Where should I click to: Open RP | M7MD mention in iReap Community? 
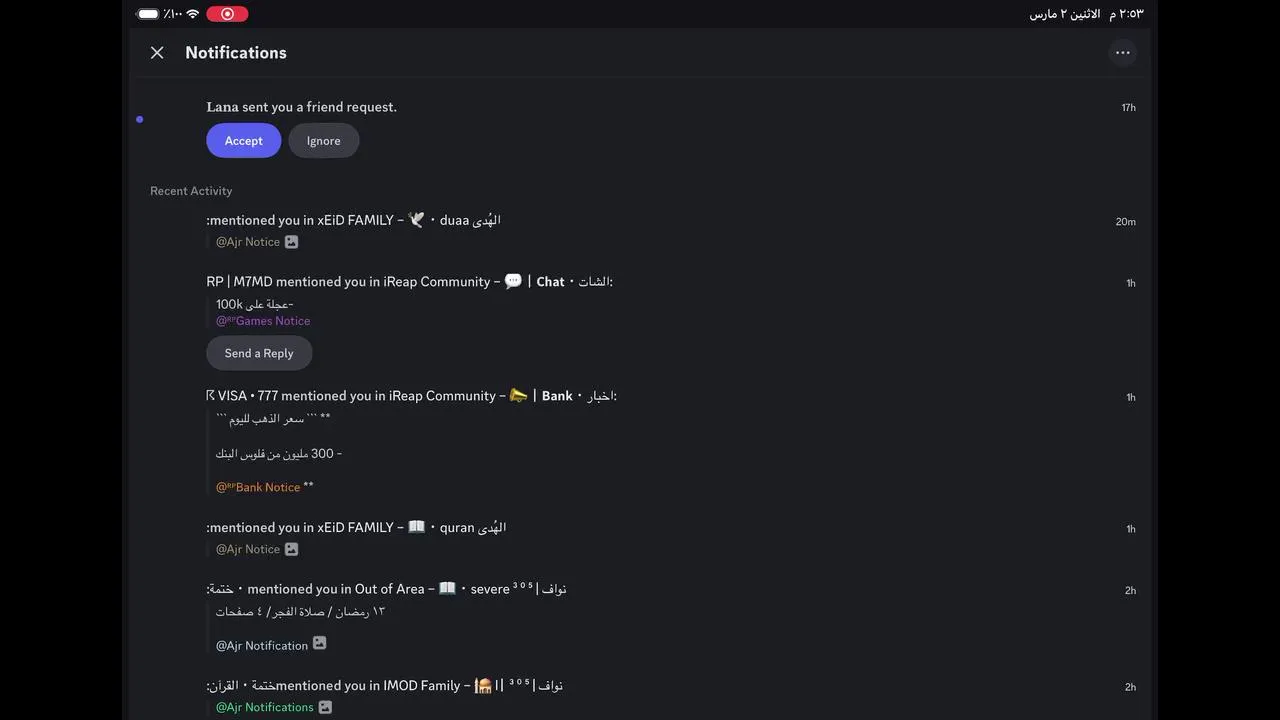pyautogui.click(x=409, y=282)
